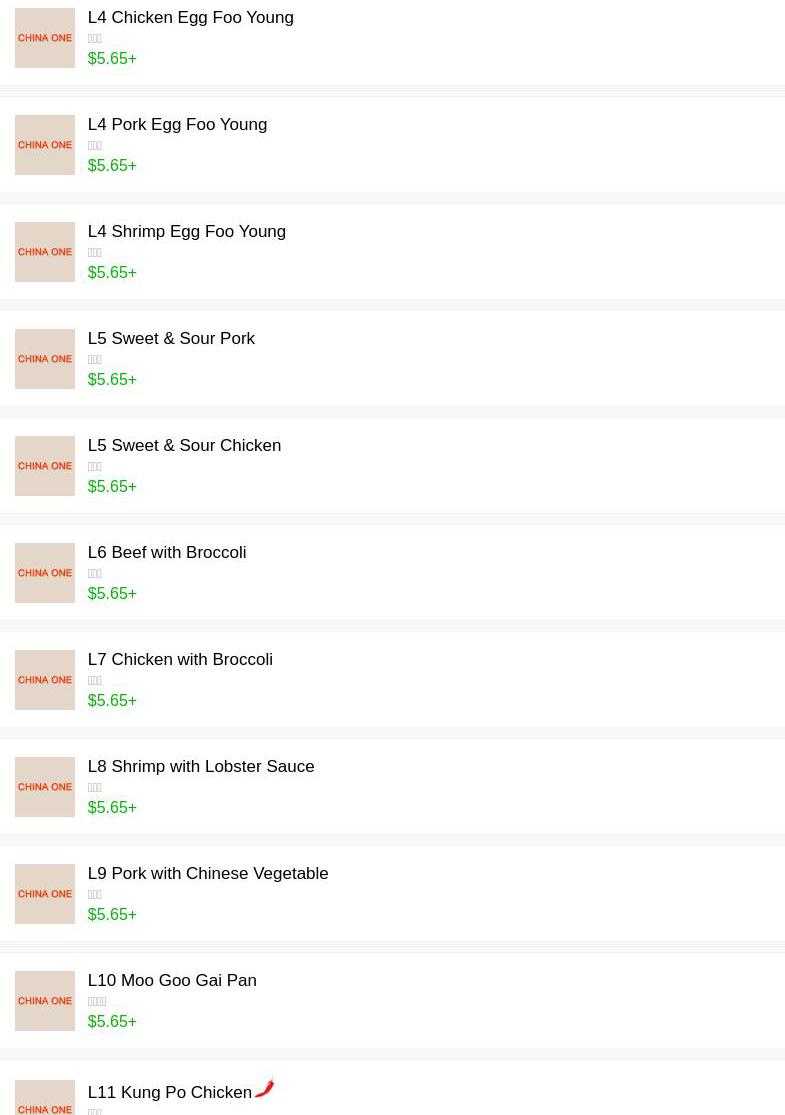Click the $5.65+ price under L8 Shrimp with Lobster Sauce
The height and width of the screenshot is (1115, 785).
112,808
